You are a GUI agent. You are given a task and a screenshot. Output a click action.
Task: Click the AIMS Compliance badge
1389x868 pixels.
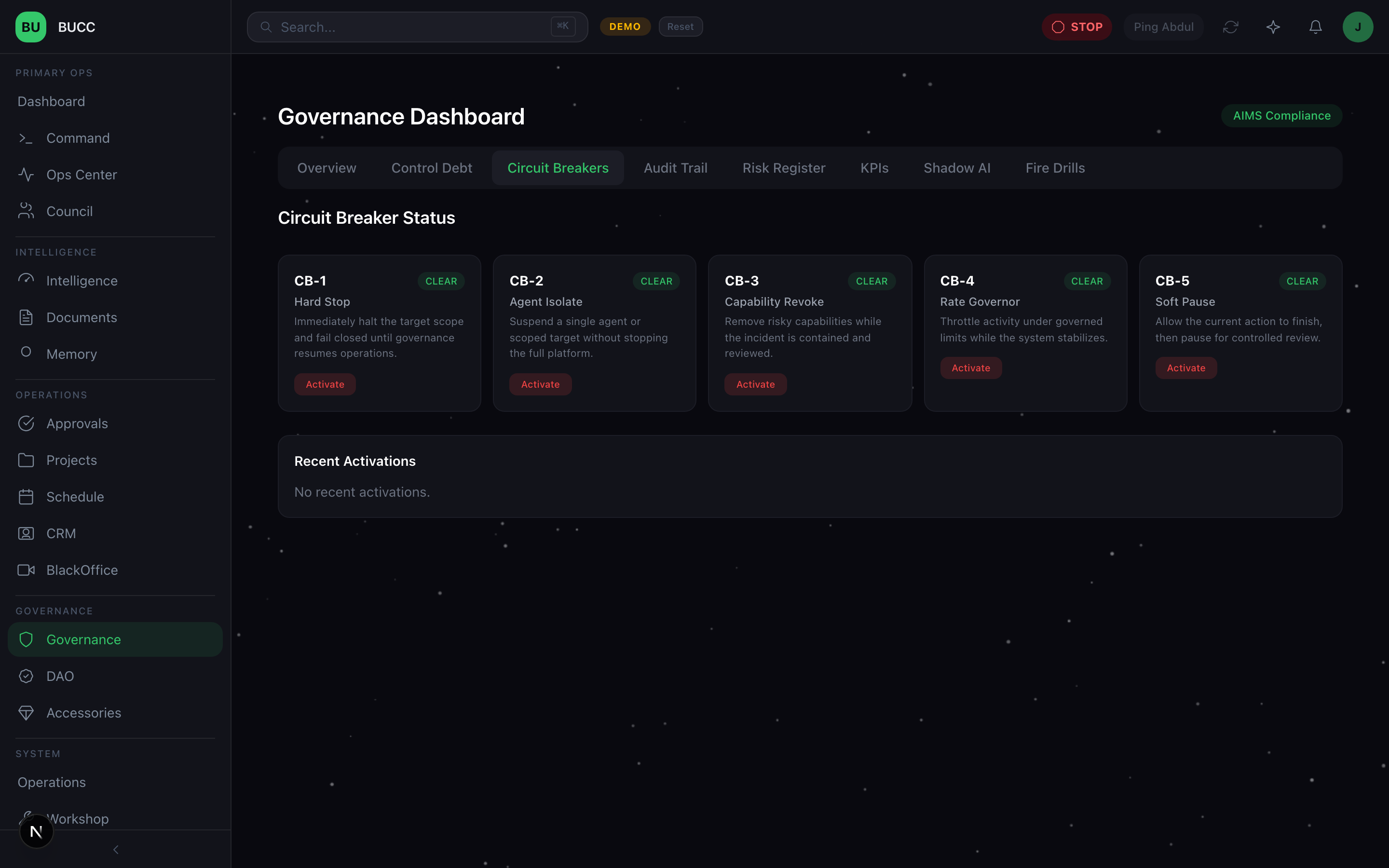[1281, 116]
